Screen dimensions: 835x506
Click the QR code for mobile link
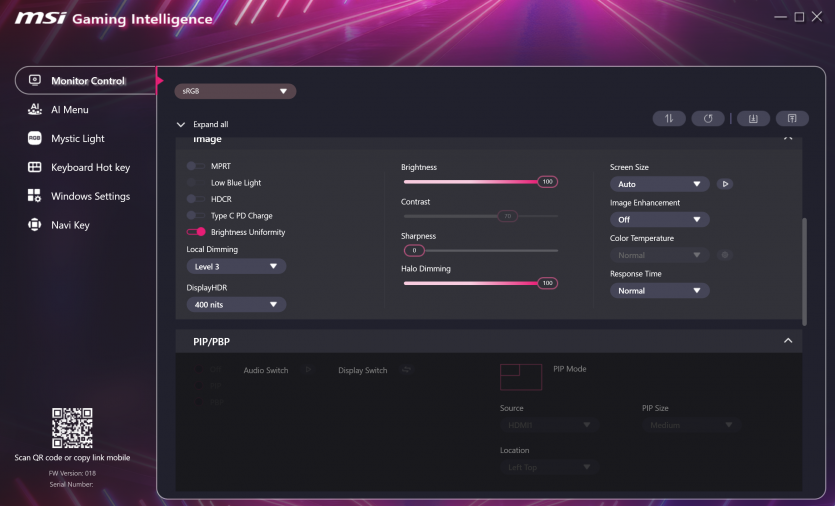[72, 428]
